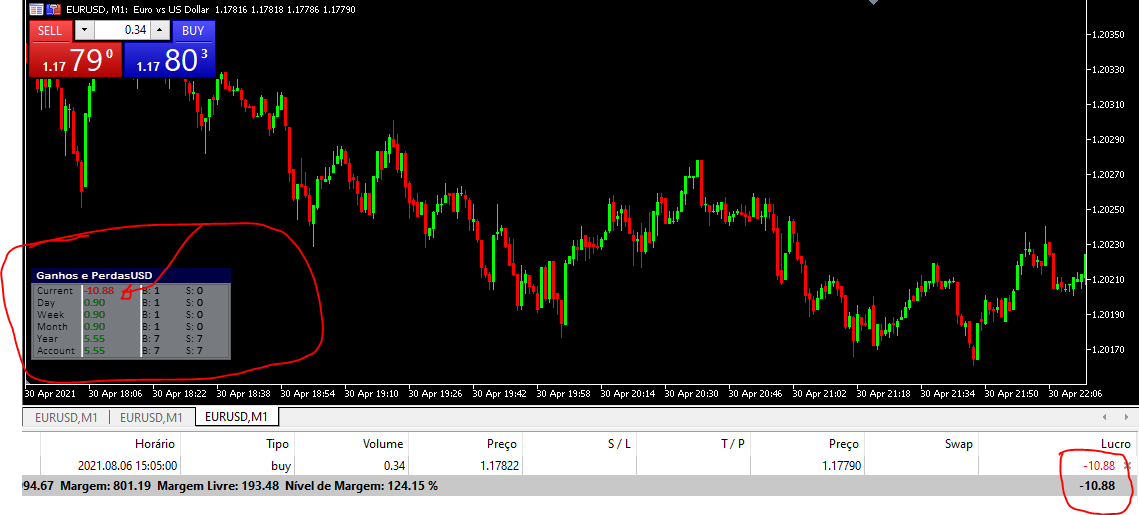Click the red SELL button

50,31
